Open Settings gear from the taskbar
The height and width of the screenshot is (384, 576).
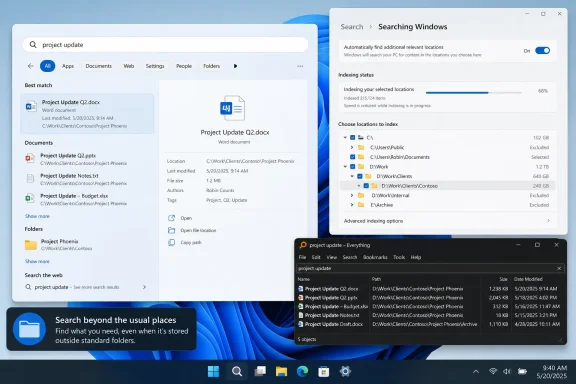coord(345,372)
